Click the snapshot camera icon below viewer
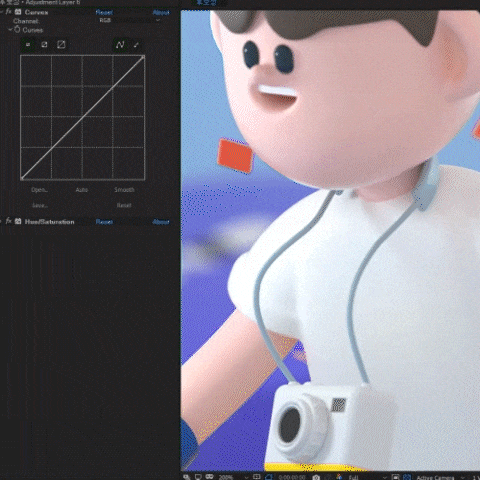The image size is (480, 480). click(x=316, y=477)
